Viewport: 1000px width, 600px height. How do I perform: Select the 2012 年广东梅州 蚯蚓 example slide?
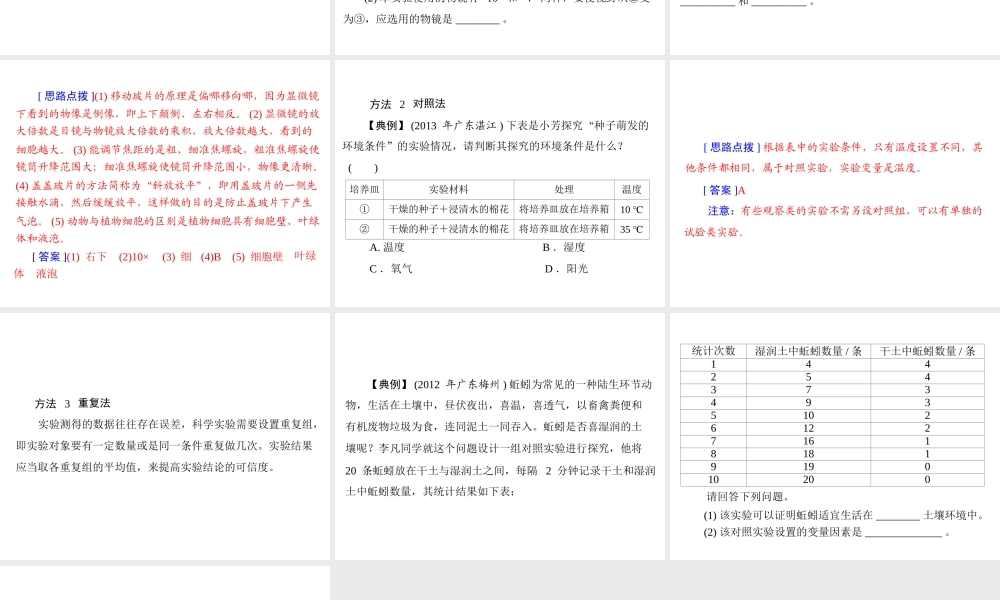[x=499, y=436]
